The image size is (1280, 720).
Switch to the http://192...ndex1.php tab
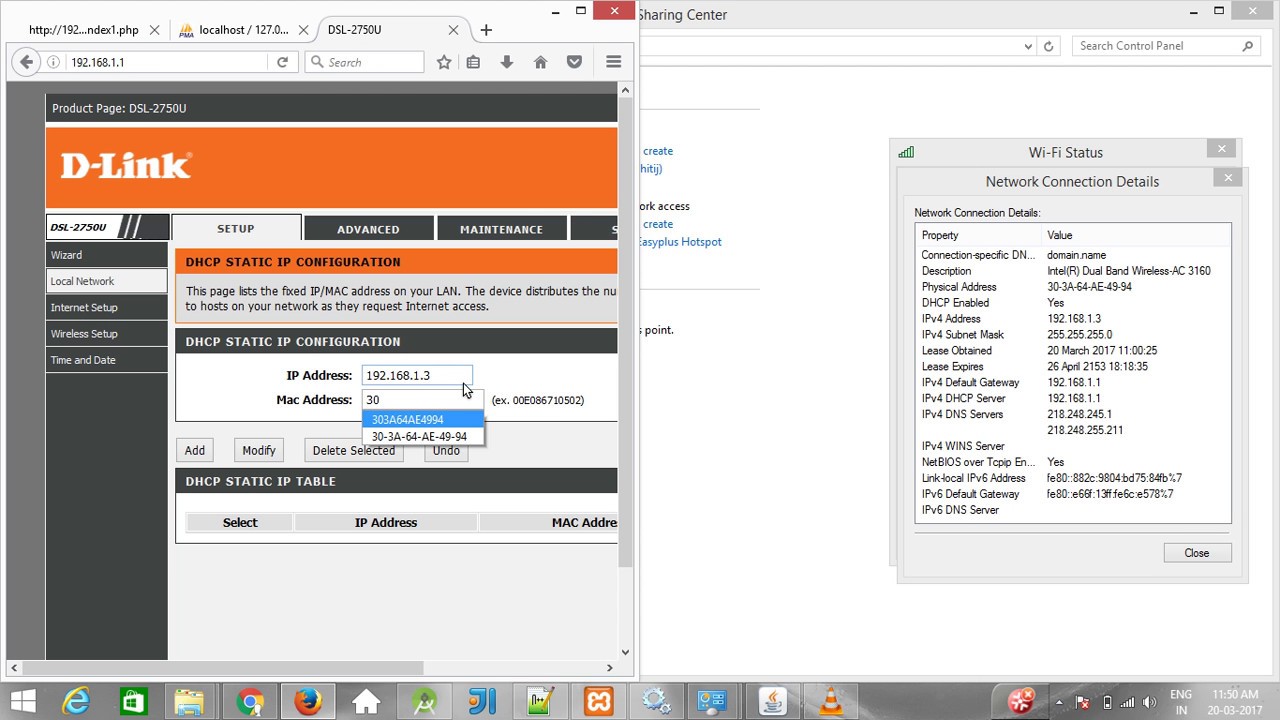click(84, 30)
